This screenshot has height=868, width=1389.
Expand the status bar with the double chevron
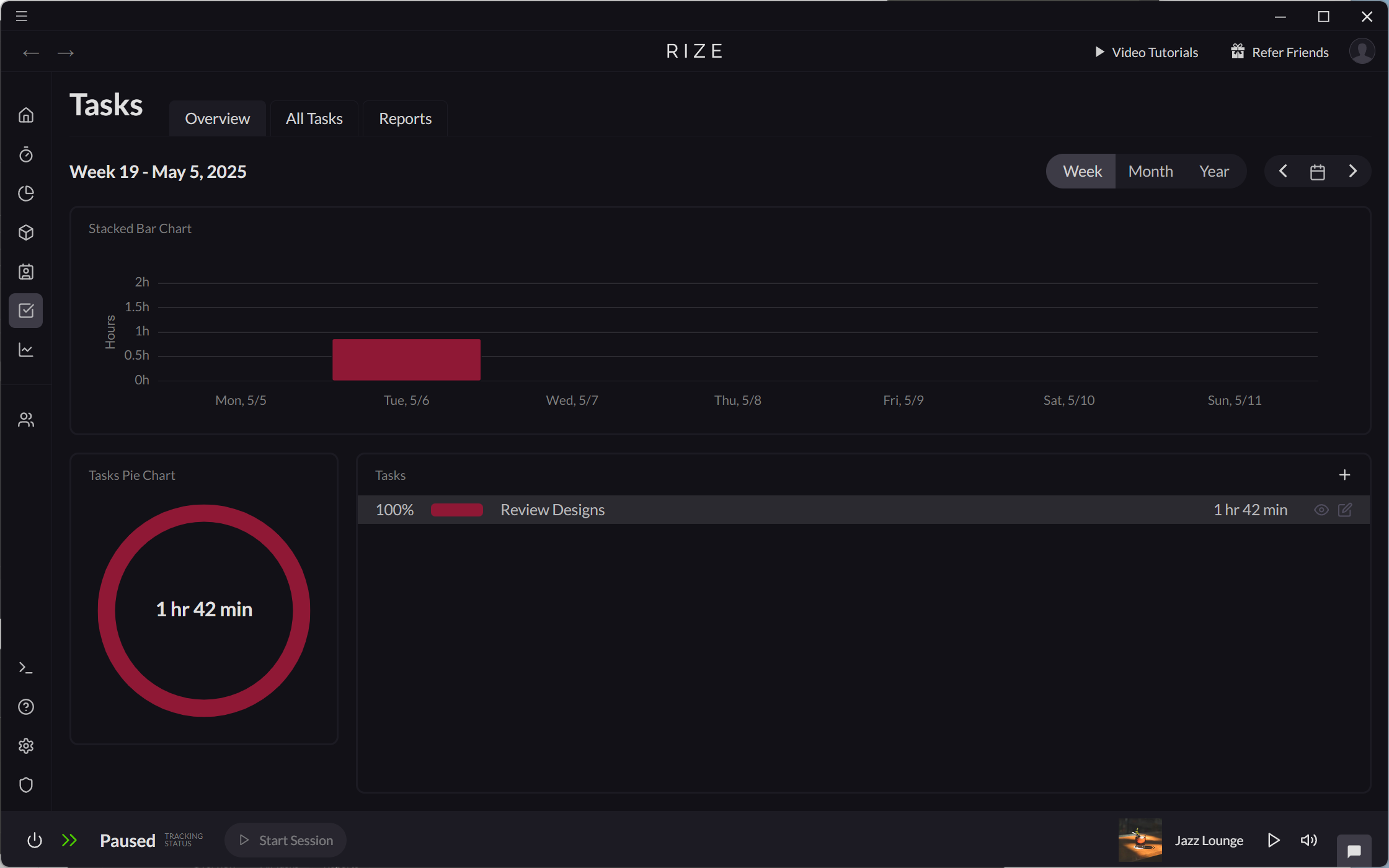pos(69,840)
